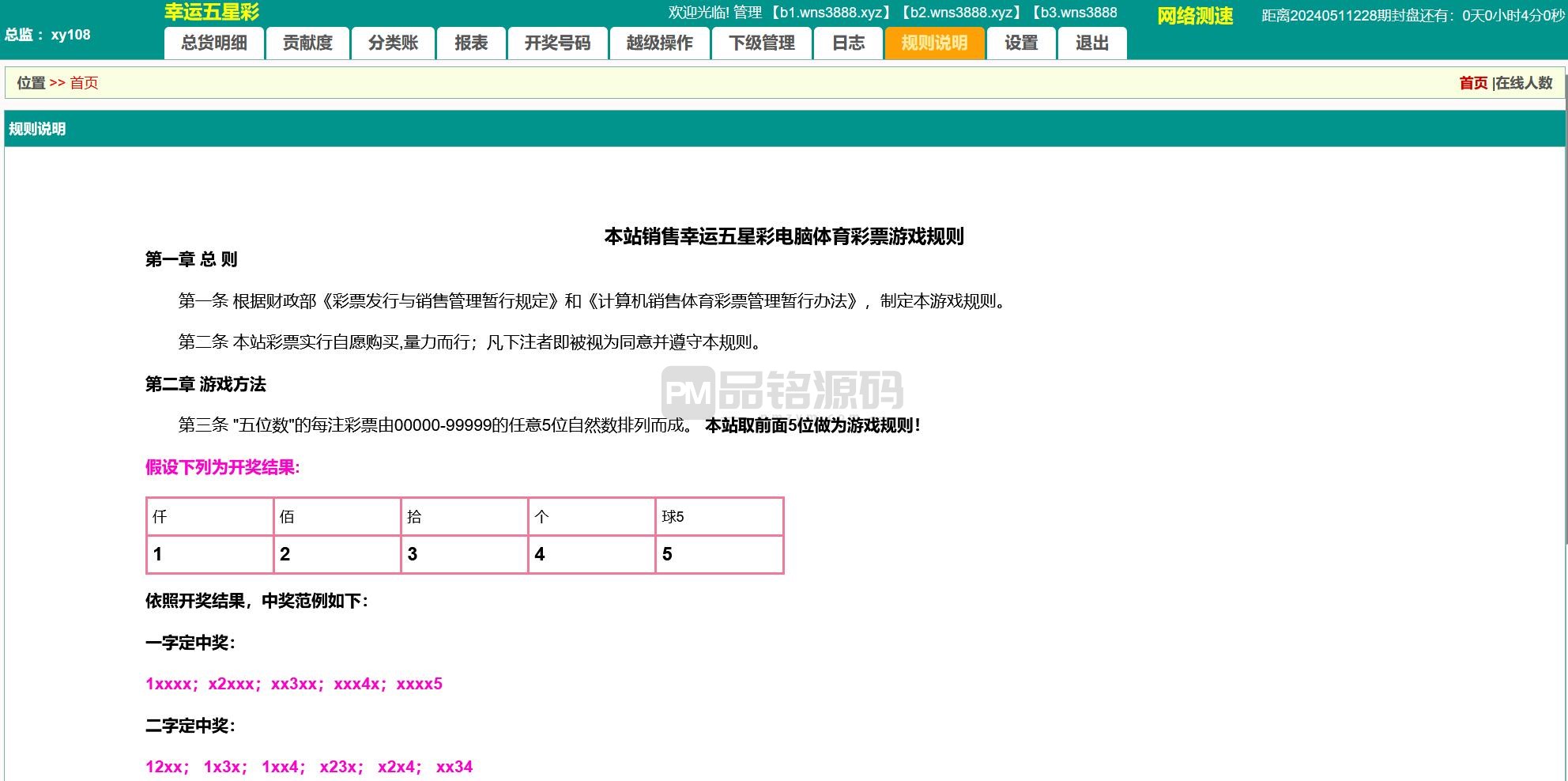Open the 开奖号码 tab
Image resolution: width=1568 pixels, height=781 pixels.
[x=557, y=43]
